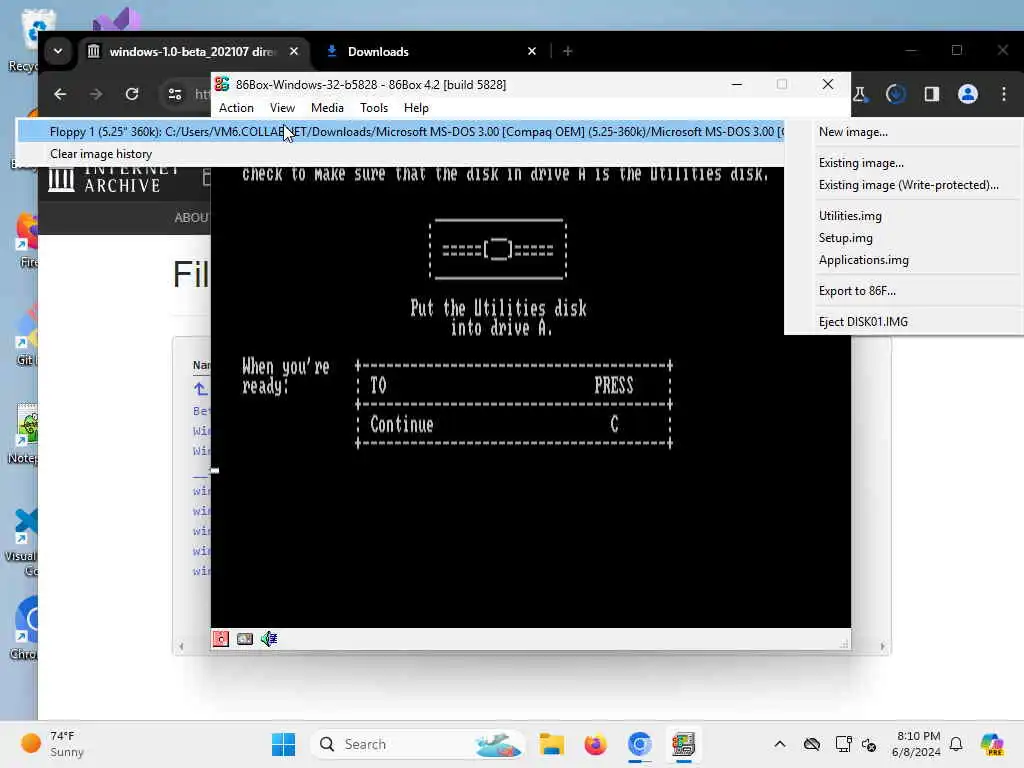The image size is (1024, 768).
Task: Select Floppy 1 MS-DOS 3.00 image history entry
Action: (x=400, y=131)
